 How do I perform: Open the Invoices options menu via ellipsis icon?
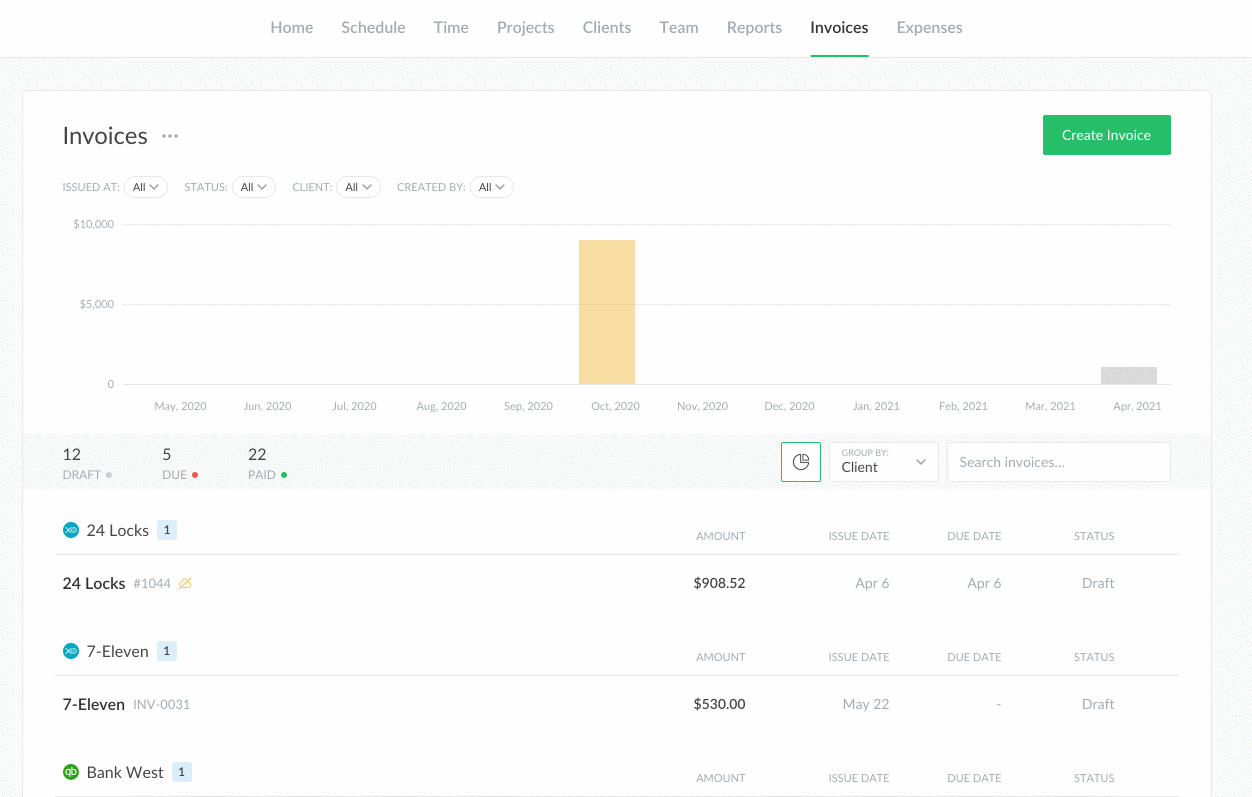[169, 136]
